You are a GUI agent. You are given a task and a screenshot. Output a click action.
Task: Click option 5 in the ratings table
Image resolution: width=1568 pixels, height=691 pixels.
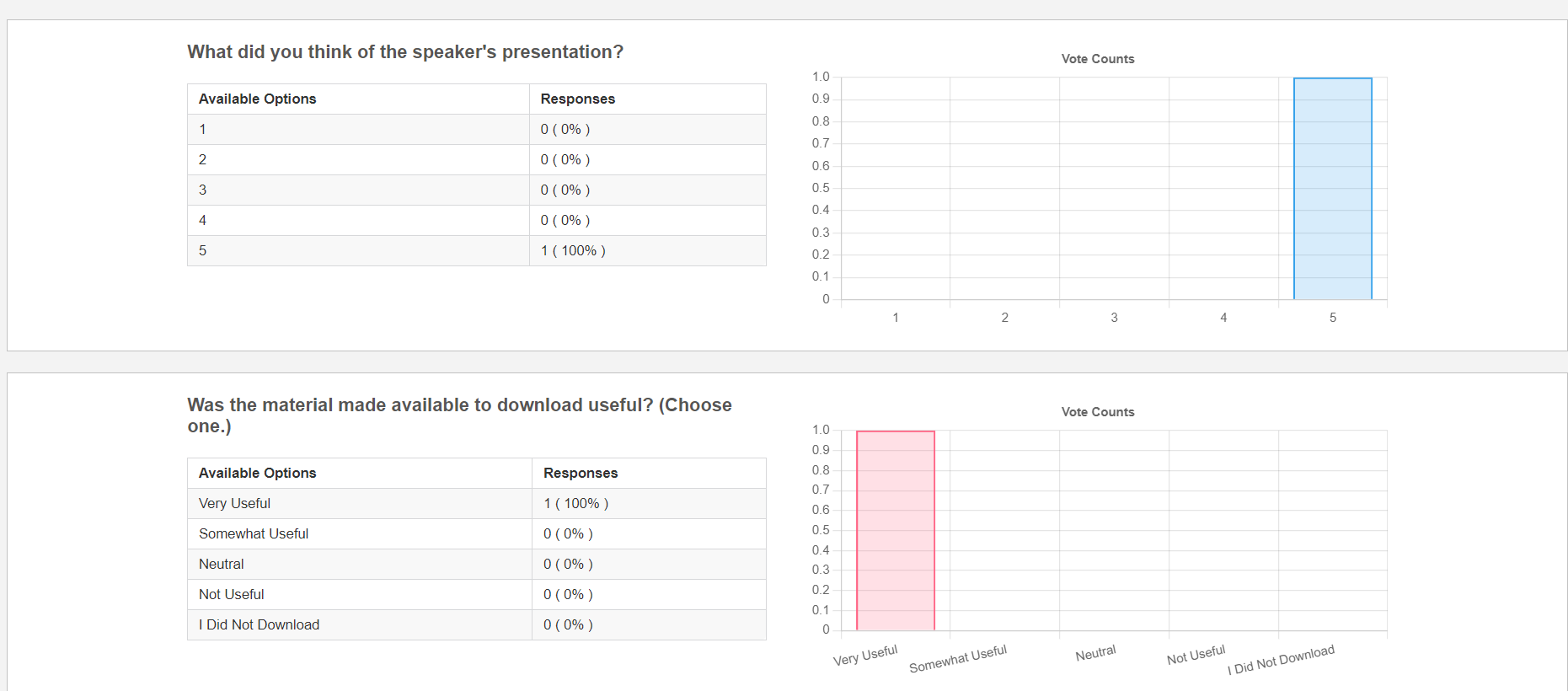click(203, 251)
